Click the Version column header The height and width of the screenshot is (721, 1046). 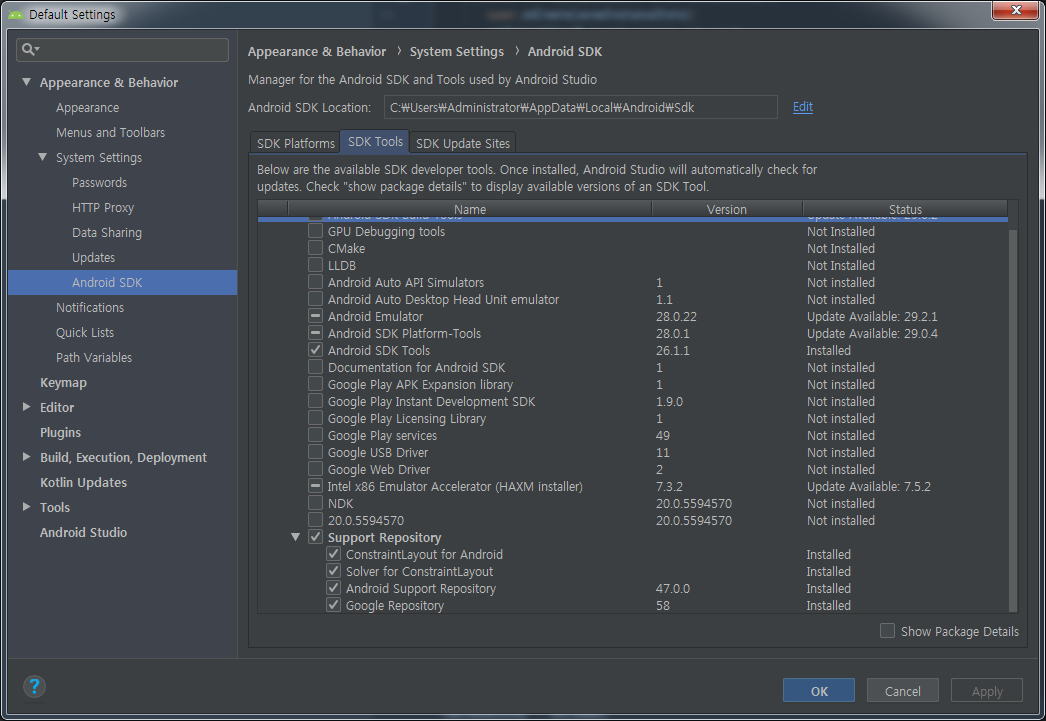727,209
